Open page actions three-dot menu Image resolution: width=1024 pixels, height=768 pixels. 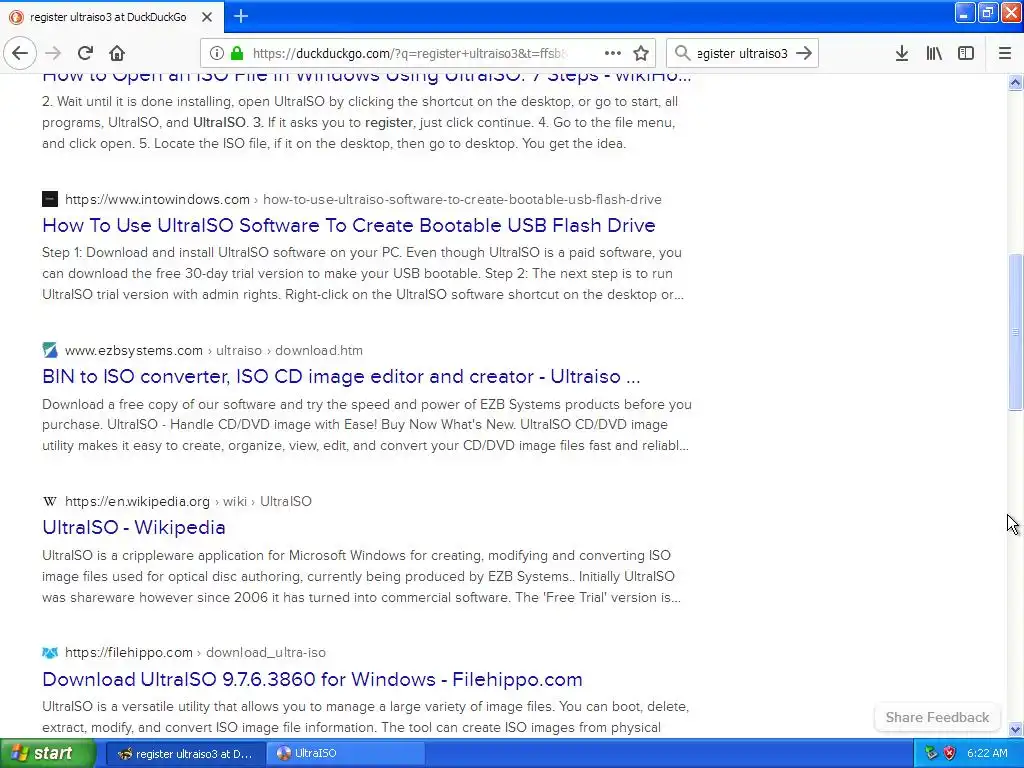pos(613,53)
